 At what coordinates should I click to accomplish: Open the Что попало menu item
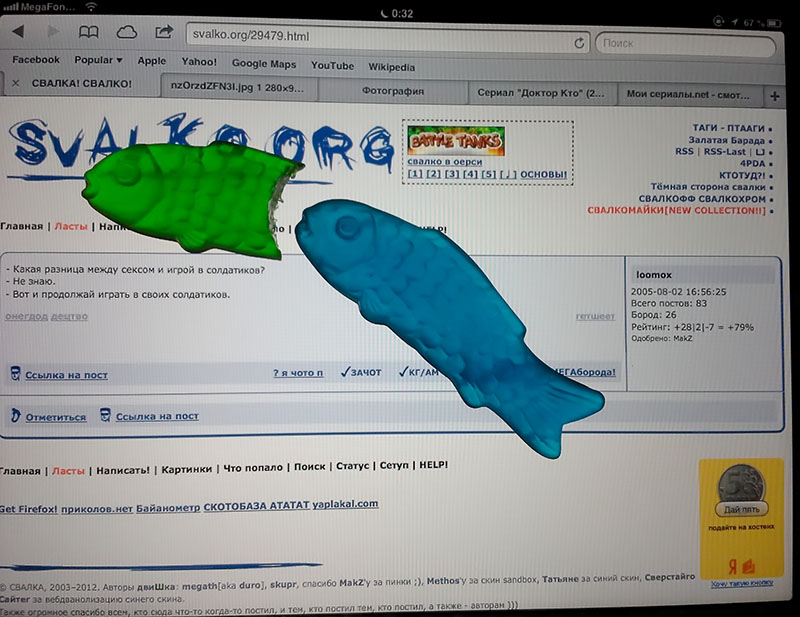point(253,467)
